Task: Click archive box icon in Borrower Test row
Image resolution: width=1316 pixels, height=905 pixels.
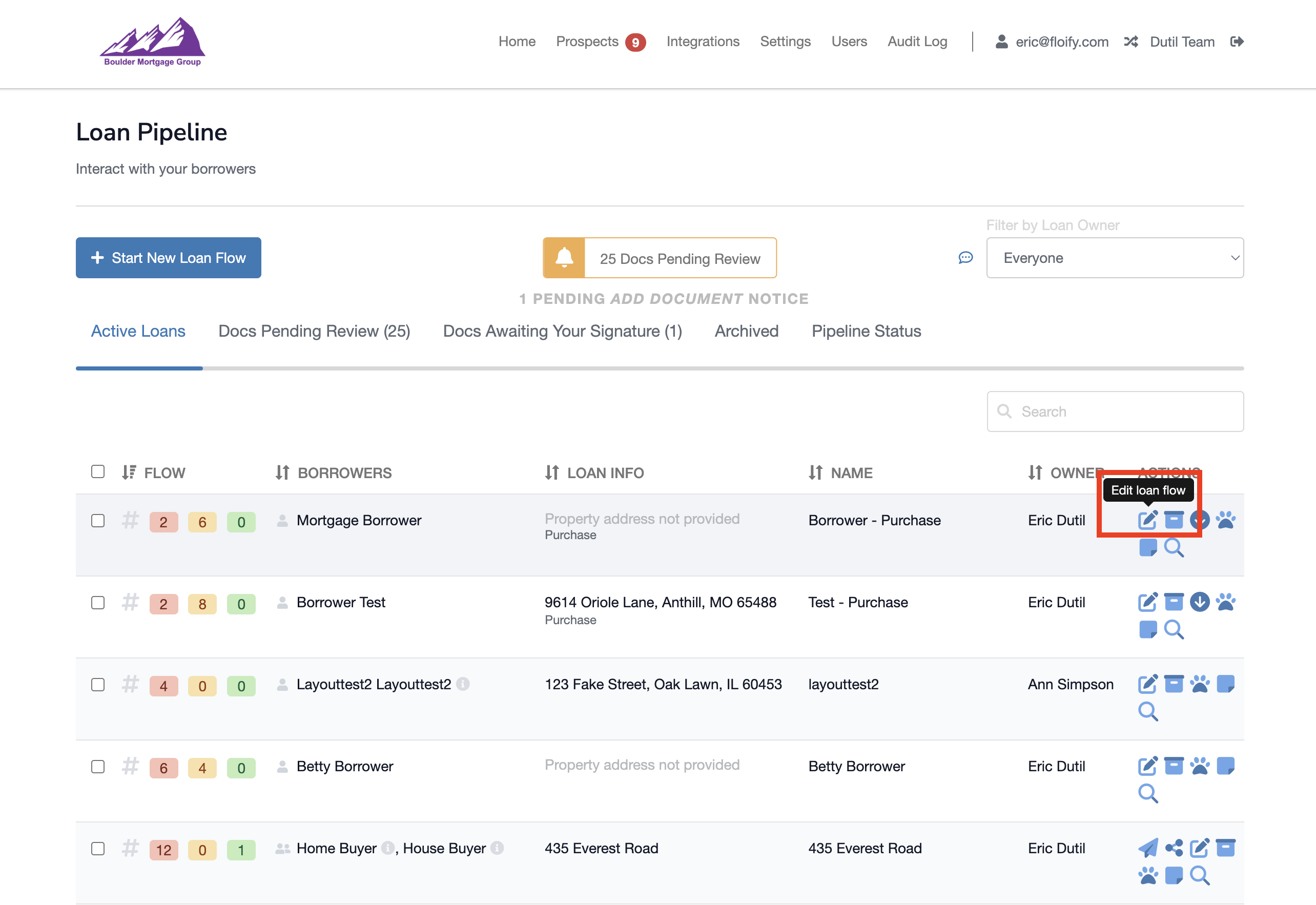Action: tap(1174, 602)
